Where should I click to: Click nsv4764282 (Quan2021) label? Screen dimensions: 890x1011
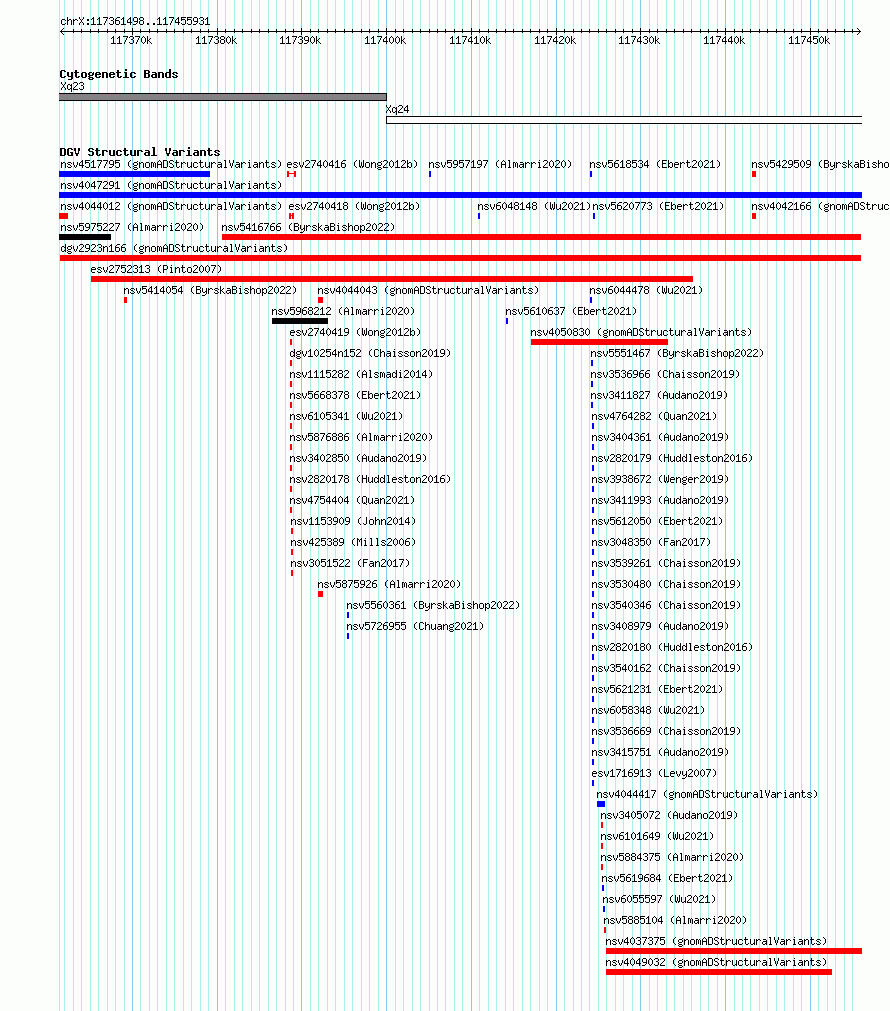coord(654,416)
